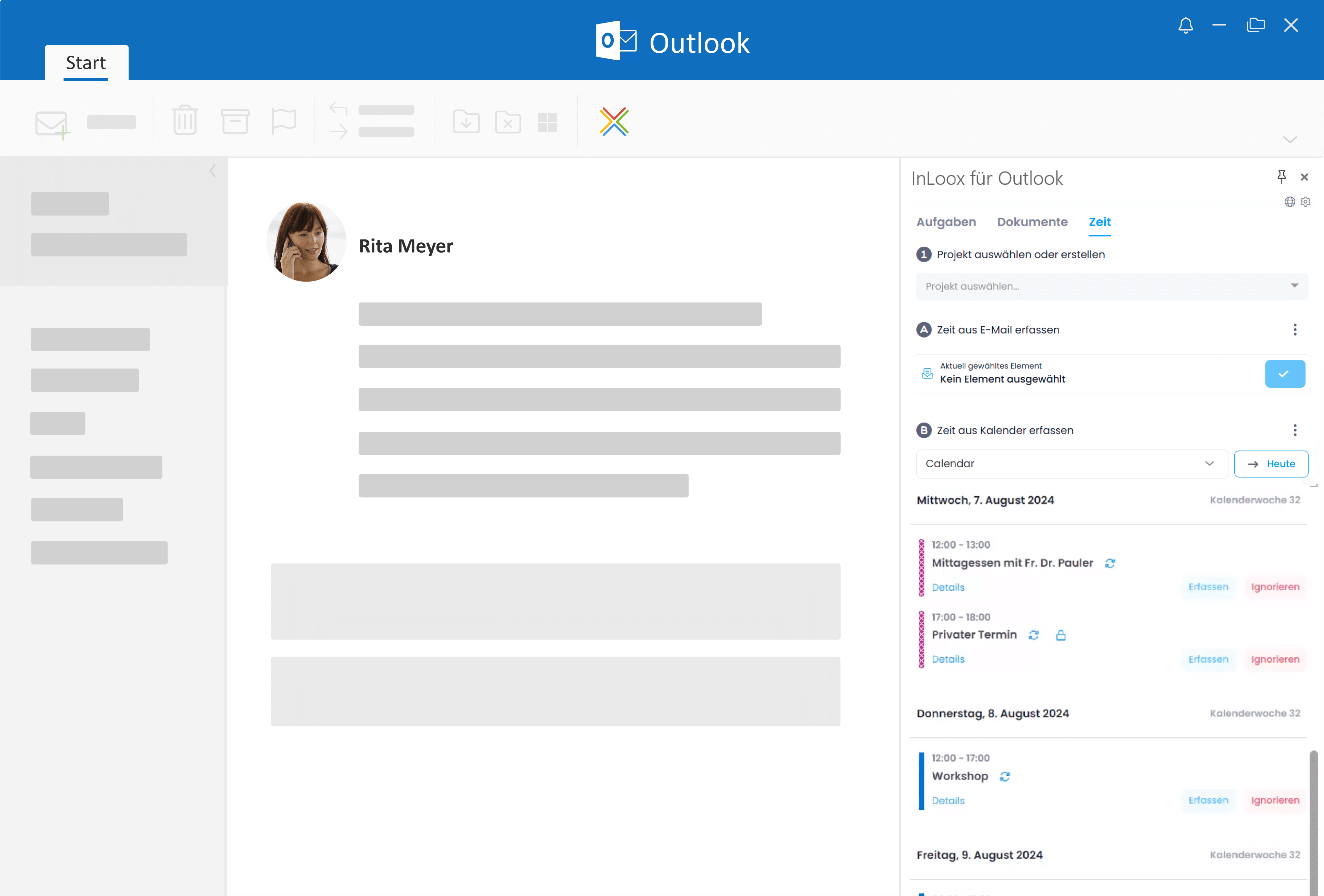This screenshot has height=896, width=1324.
Task: Click the recurrence icon next to Workshop
Action: coord(1005,777)
